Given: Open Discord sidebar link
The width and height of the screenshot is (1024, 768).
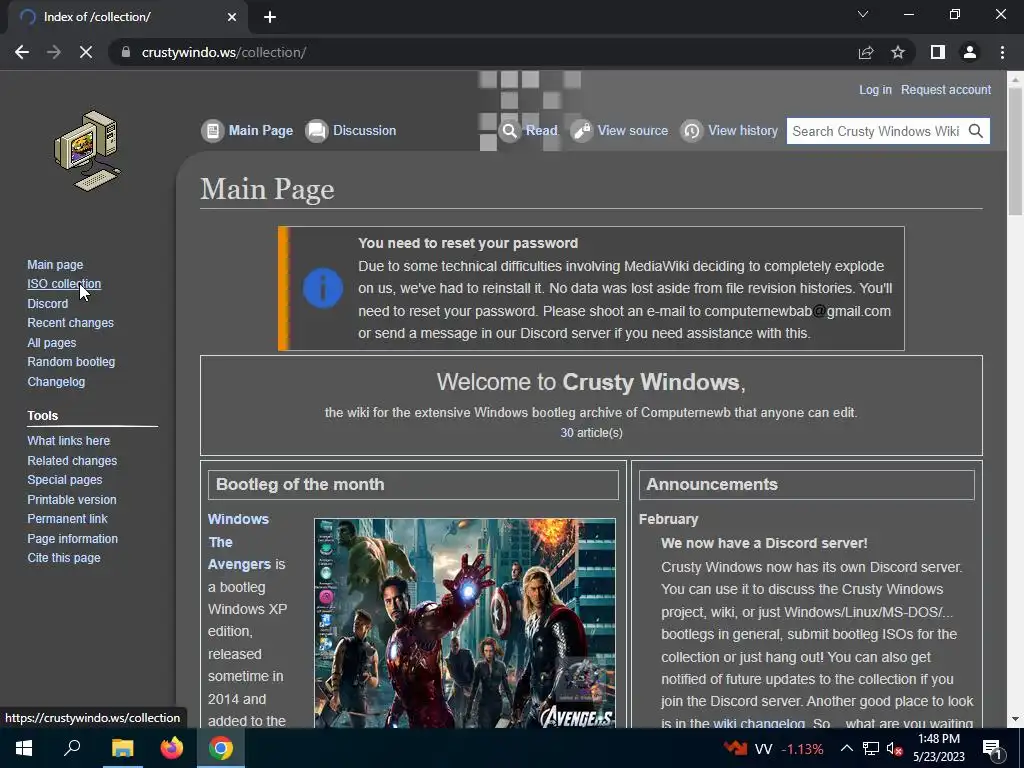Looking at the screenshot, I should pyautogui.click(x=47, y=304).
